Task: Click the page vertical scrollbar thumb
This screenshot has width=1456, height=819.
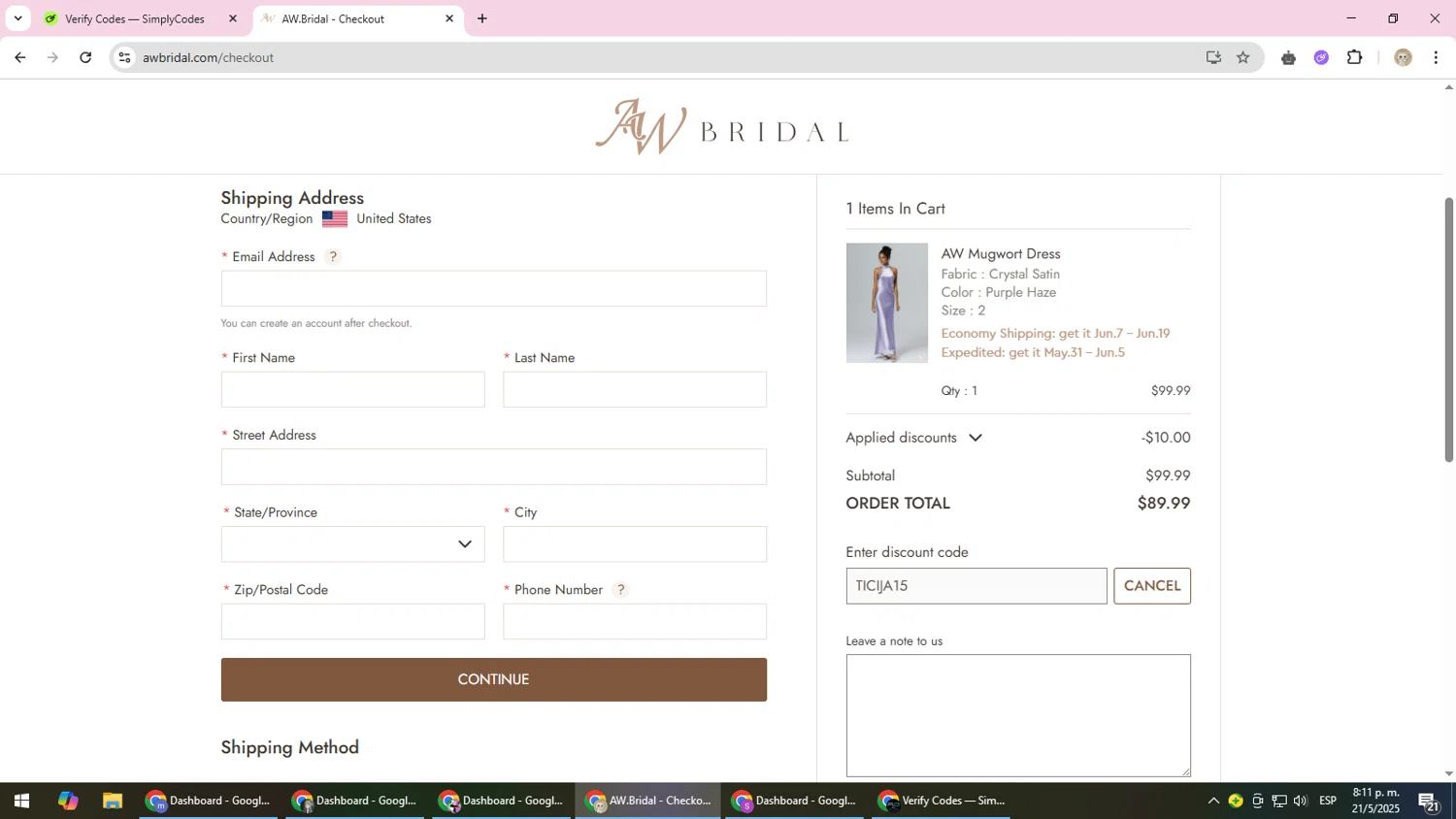Action: point(1448,330)
